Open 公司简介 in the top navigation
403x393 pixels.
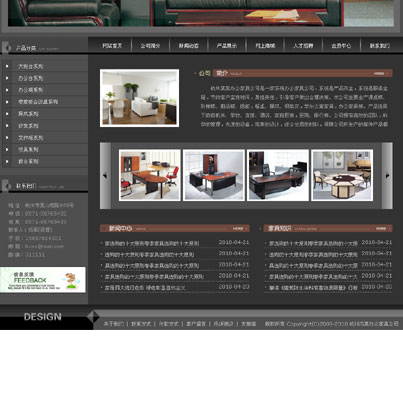(150, 46)
